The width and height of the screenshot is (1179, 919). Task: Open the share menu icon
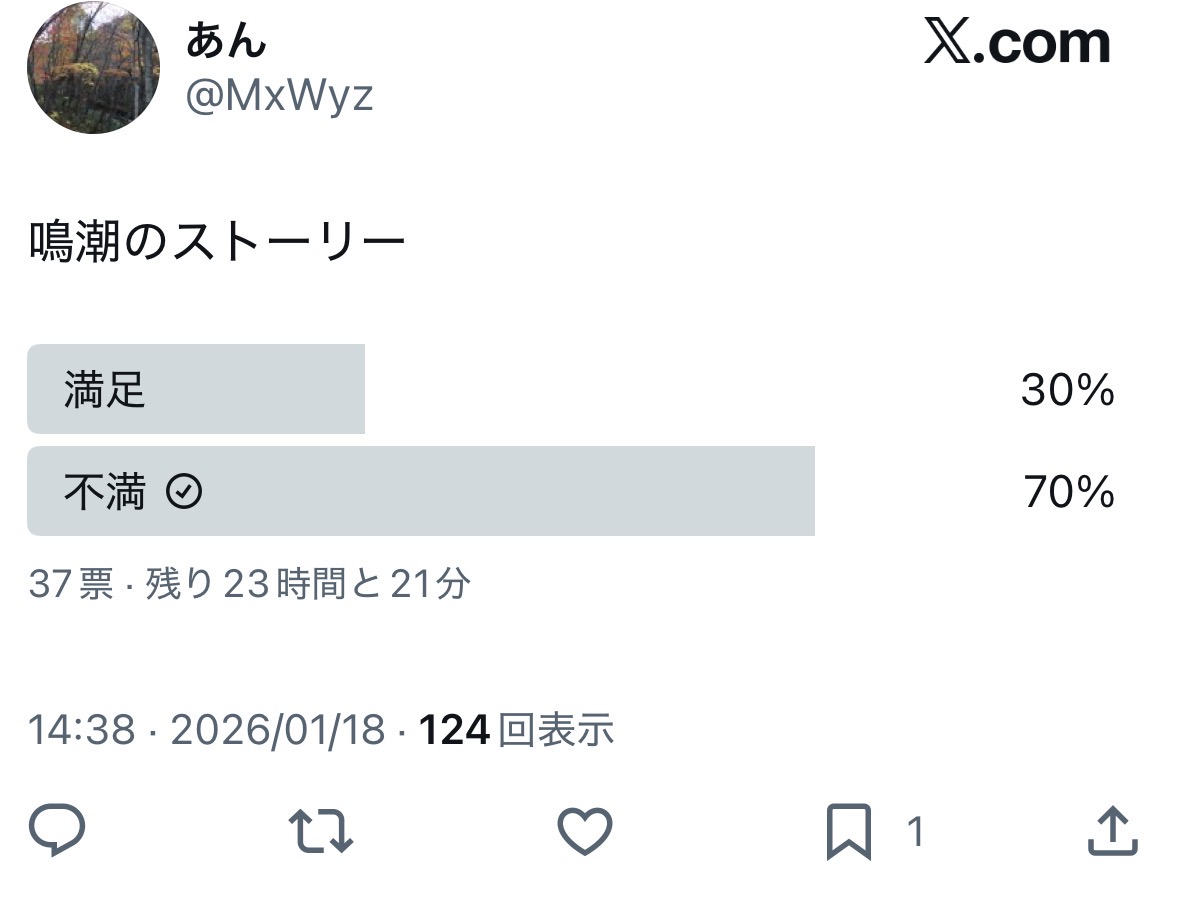1113,831
